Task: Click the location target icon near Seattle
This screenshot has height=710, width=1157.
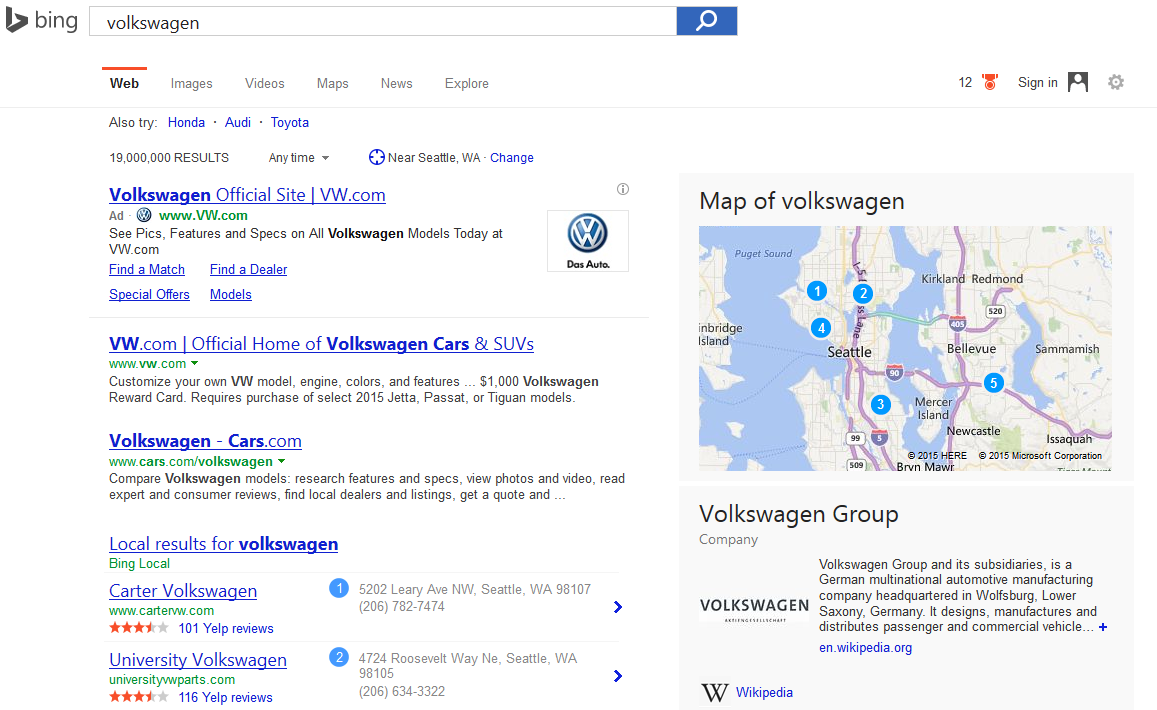Action: (x=376, y=158)
